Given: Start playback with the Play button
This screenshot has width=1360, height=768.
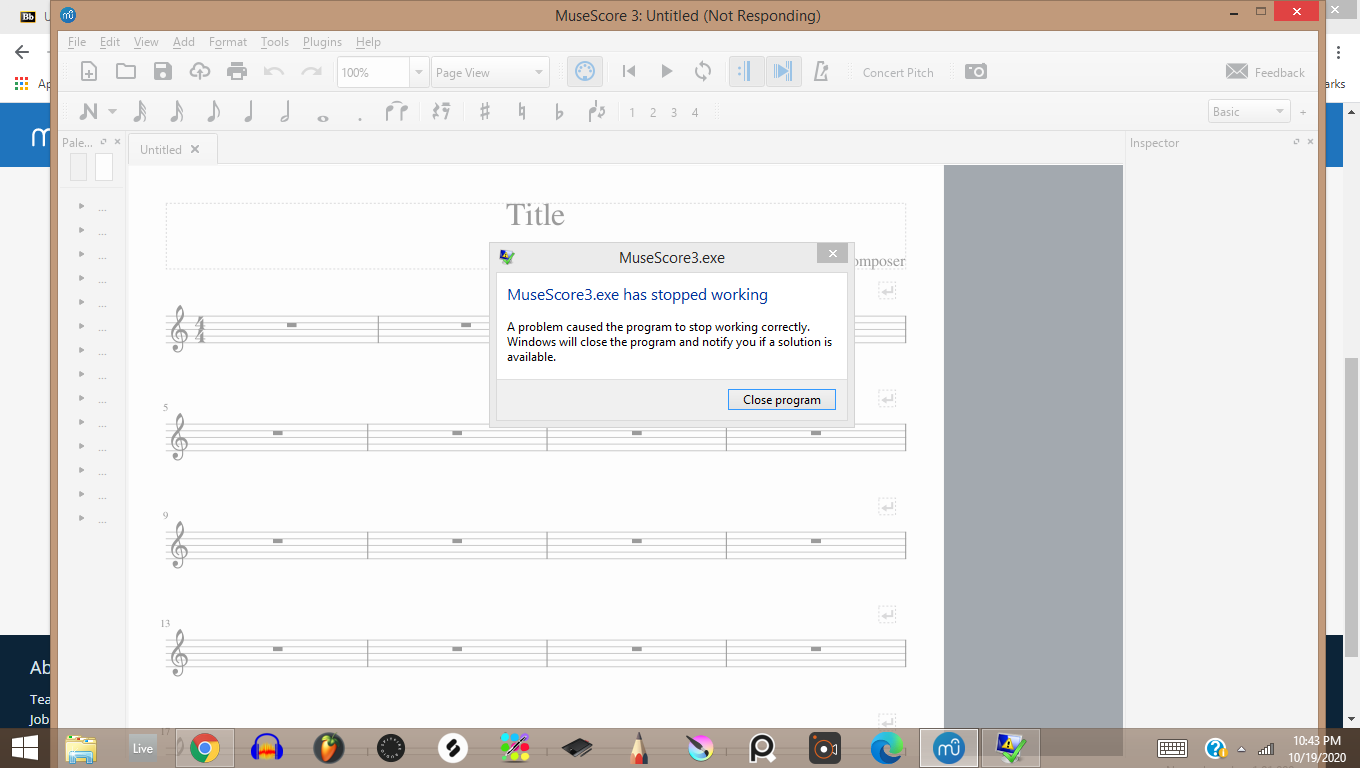Looking at the screenshot, I should 667,71.
